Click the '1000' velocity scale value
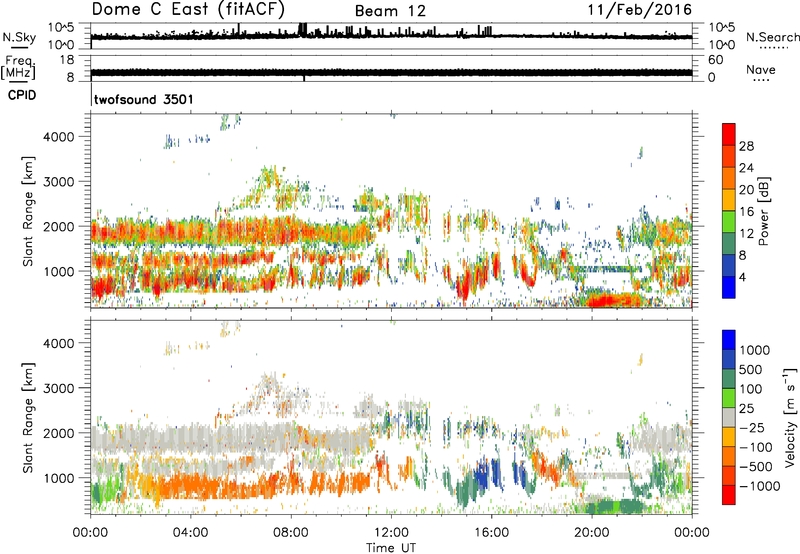This screenshot has height=554, width=800. pyautogui.click(x=755, y=350)
